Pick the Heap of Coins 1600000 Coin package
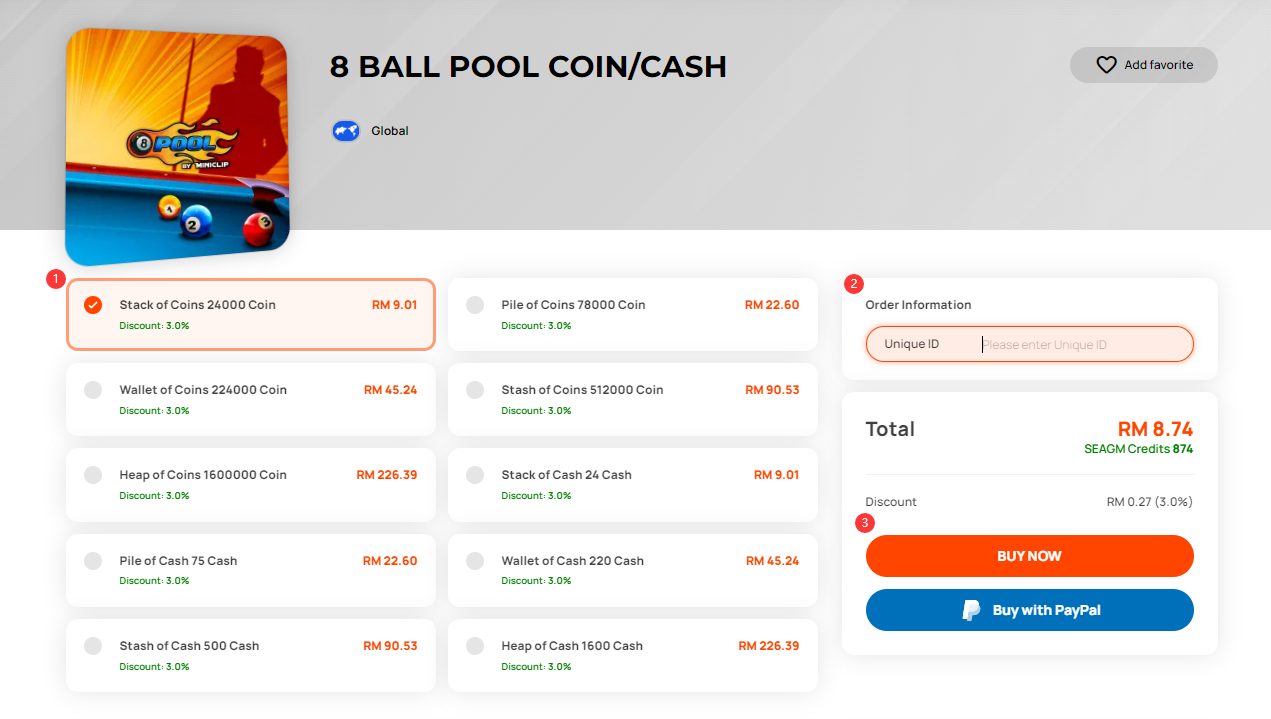Viewport: 1271px width, 719px height. pyautogui.click(x=250, y=484)
